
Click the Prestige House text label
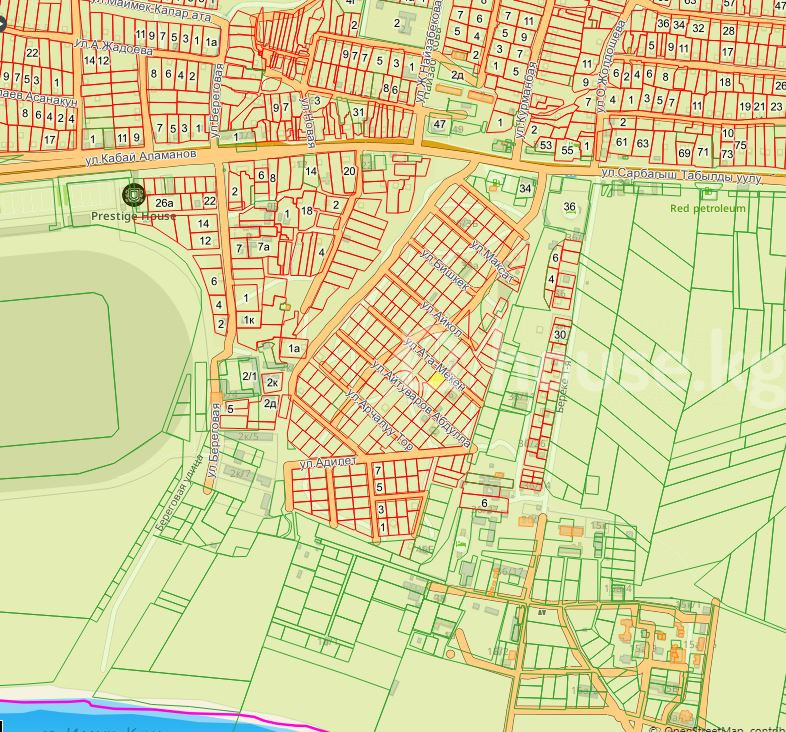[133, 216]
